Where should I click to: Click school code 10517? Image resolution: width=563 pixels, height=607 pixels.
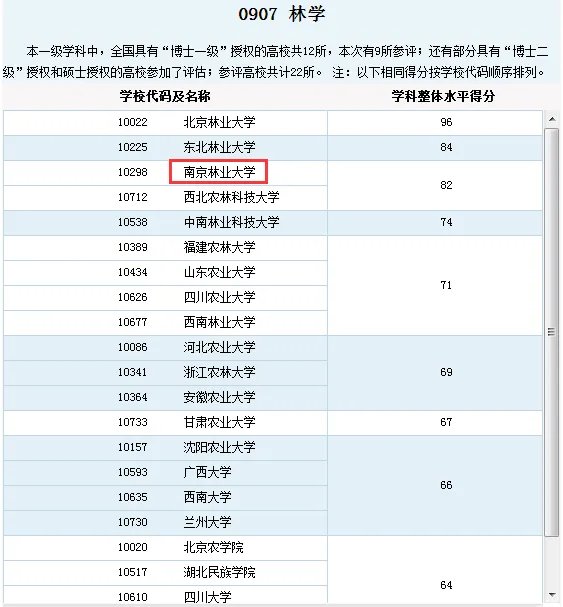click(x=133, y=572)
